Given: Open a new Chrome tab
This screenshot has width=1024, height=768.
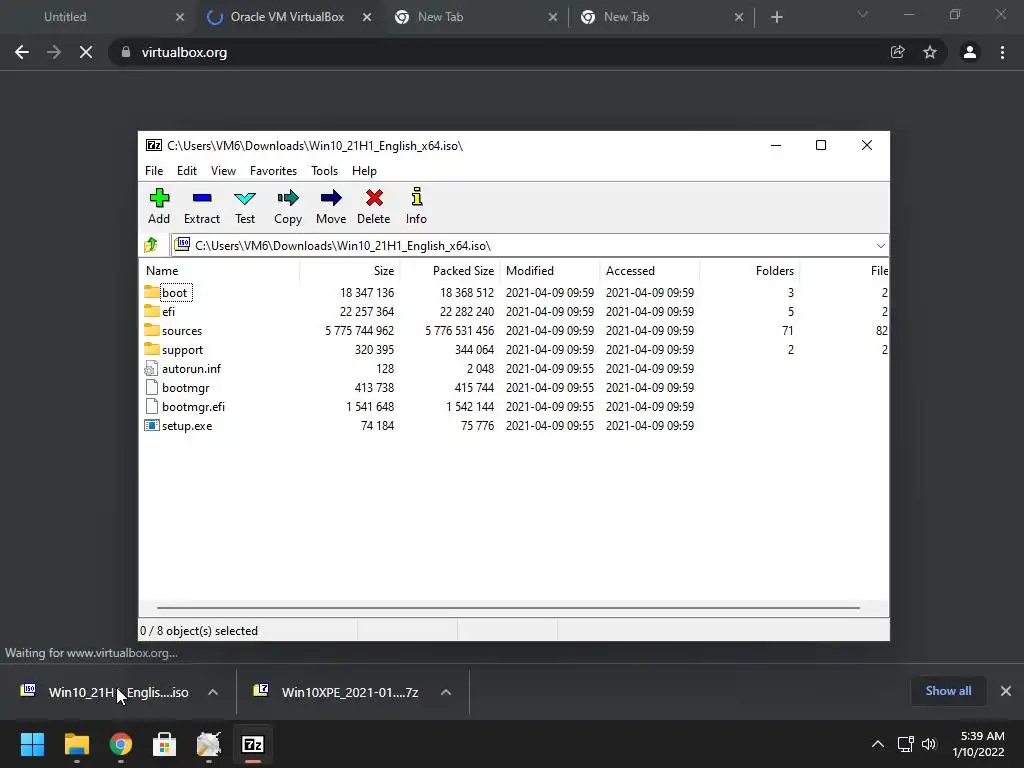Looking at the screenshot, I should pos(776,17).
